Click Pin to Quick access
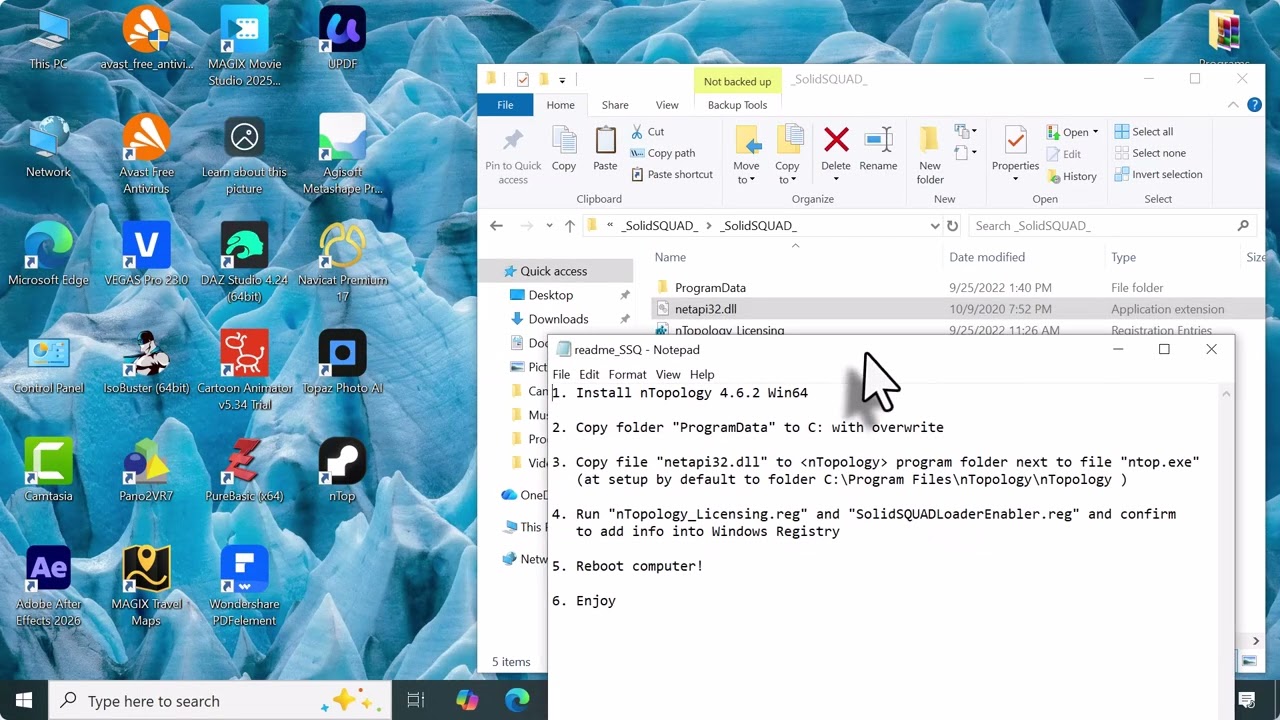Screen dimensions: 1280x720 pyautogui.click(x=513, y=156)
